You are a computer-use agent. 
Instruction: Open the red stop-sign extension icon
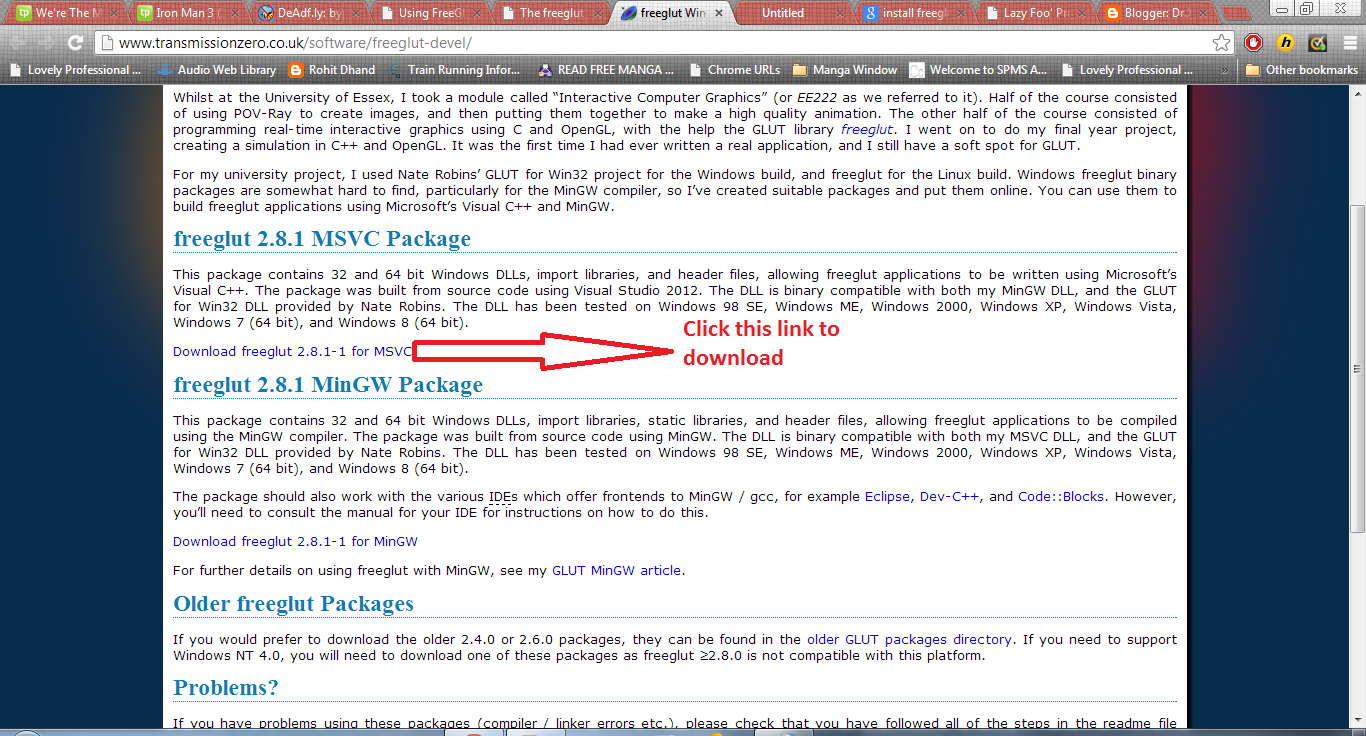tap(1254, 43)
